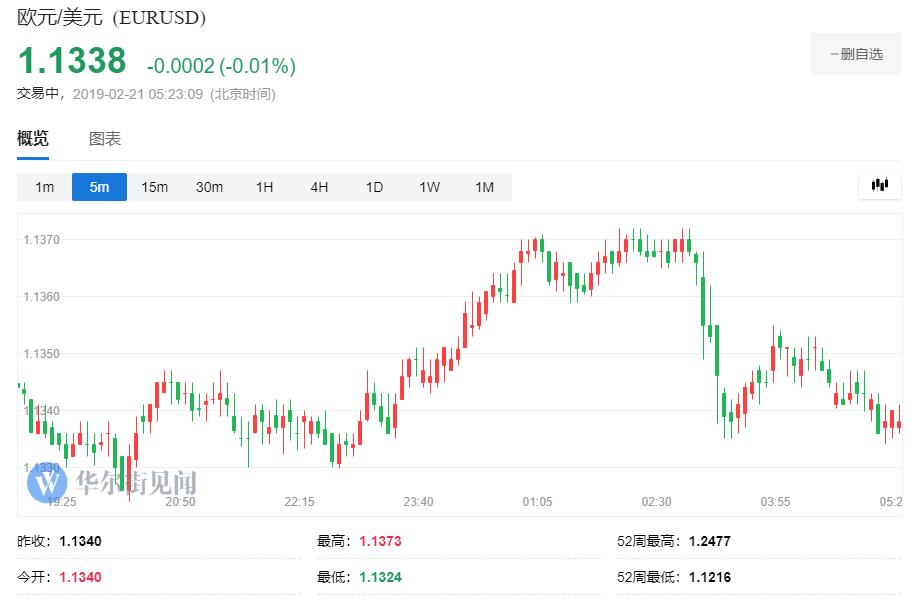
Task: Remove EURUSD via 删自选 button
Action: 856,54
